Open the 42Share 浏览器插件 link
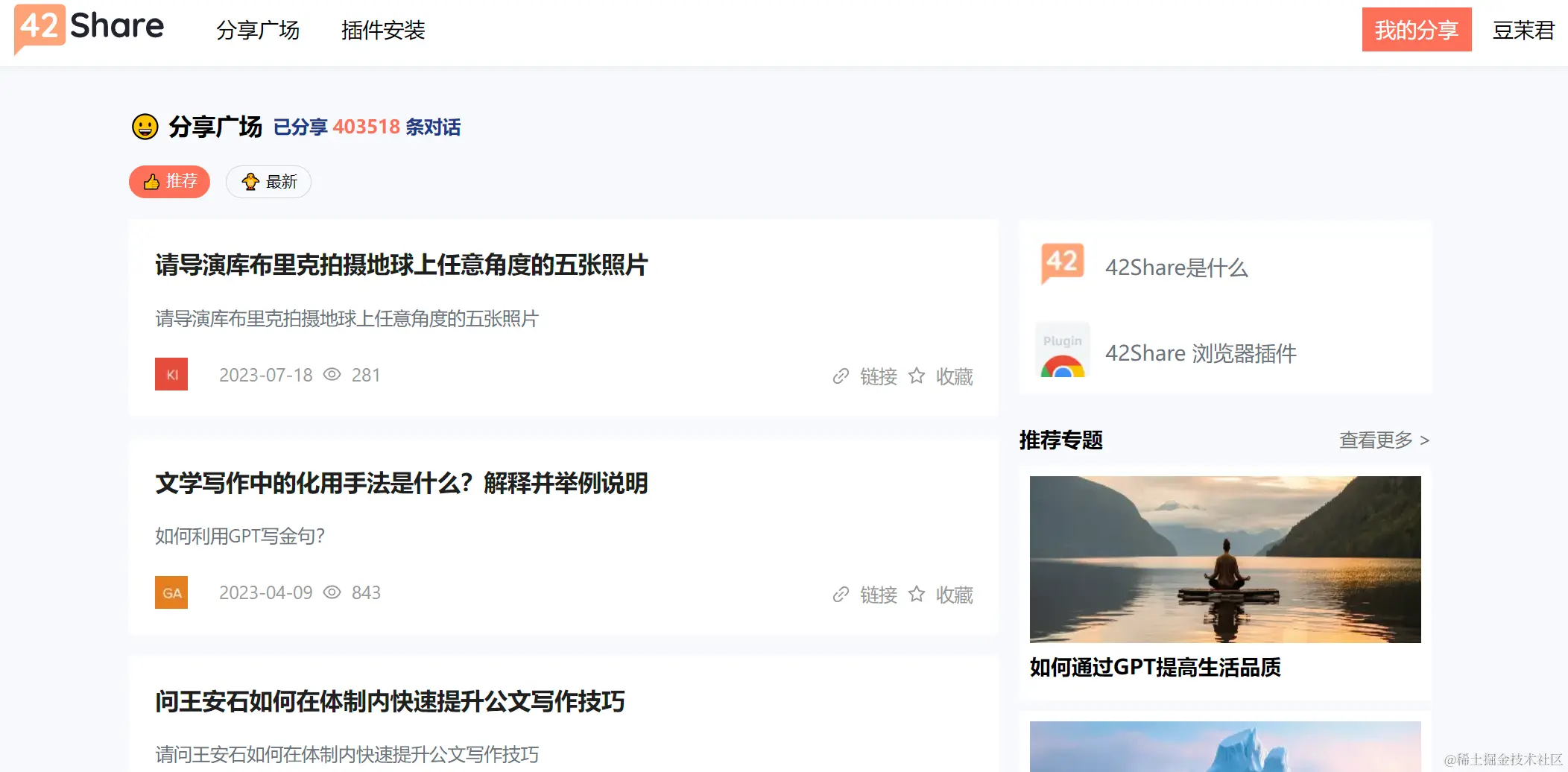Viewport: 1568px width, 772px height. coord(1201,353)
